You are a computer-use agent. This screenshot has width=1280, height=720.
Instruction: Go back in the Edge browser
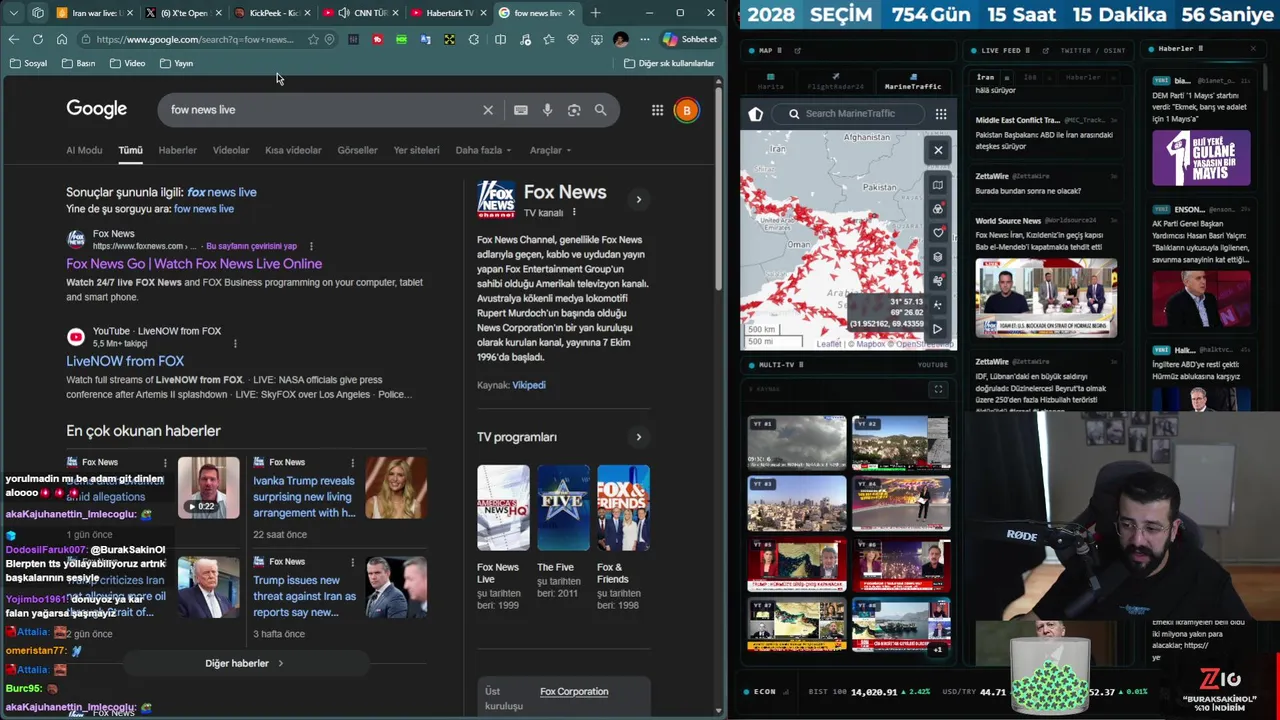(13, 39)
